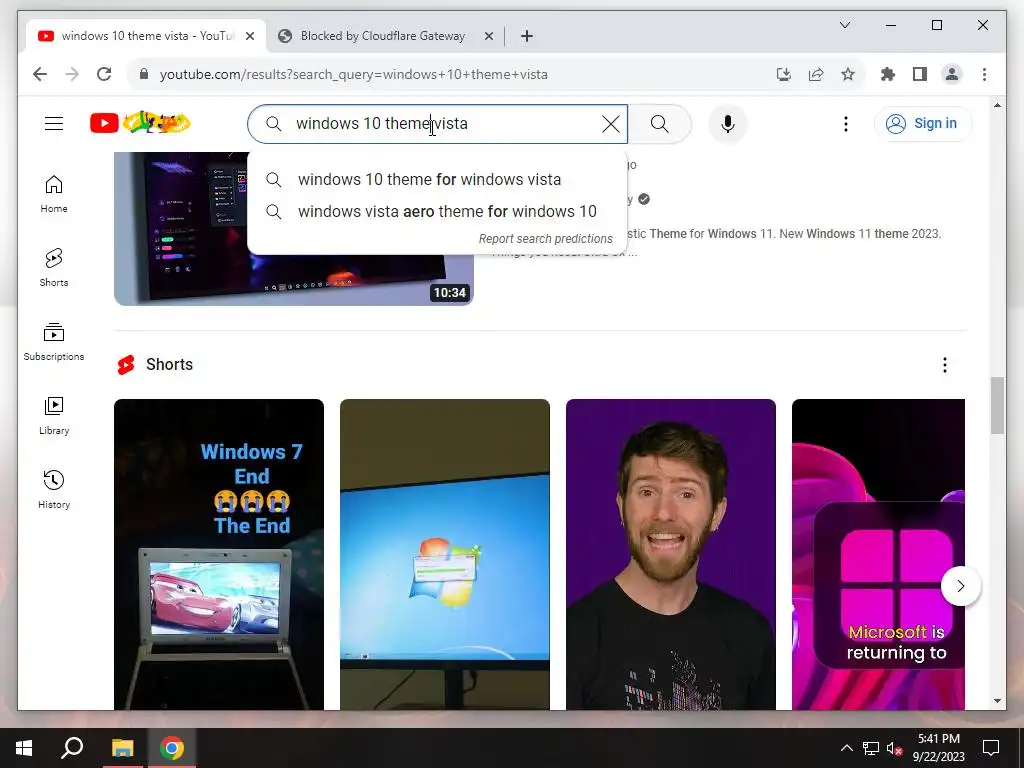
Task: Click the magnifier search button
Action: (660, 123)
